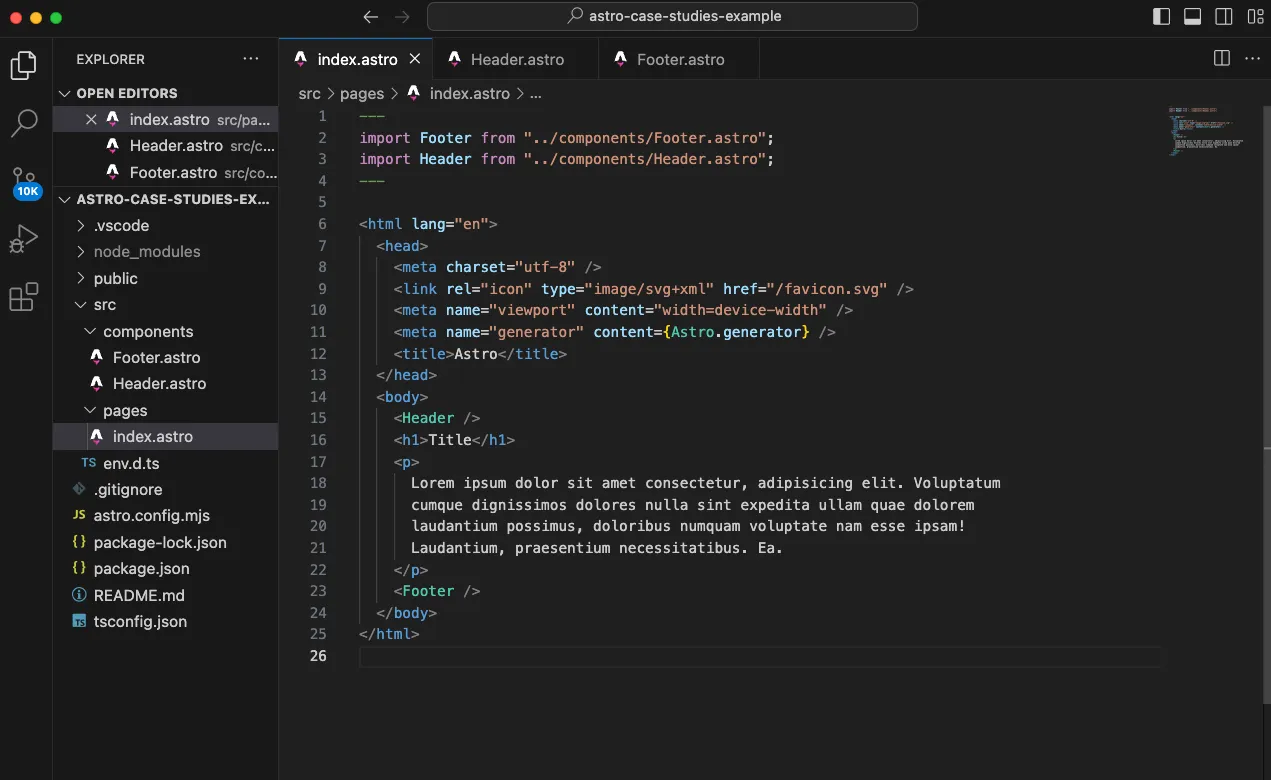Expand the node_modules folder
Screen dimensions: 1271x780
point(165,252)
